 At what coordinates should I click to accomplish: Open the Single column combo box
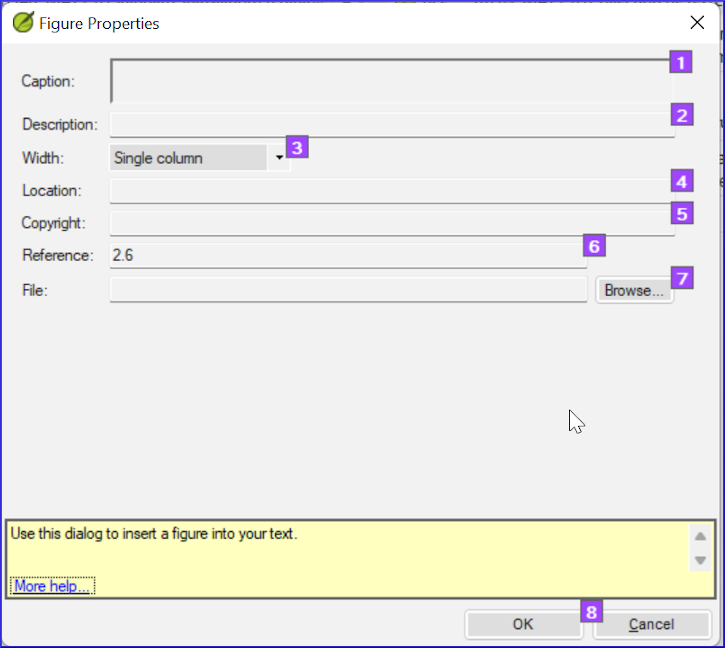click(x=188, y=158)
